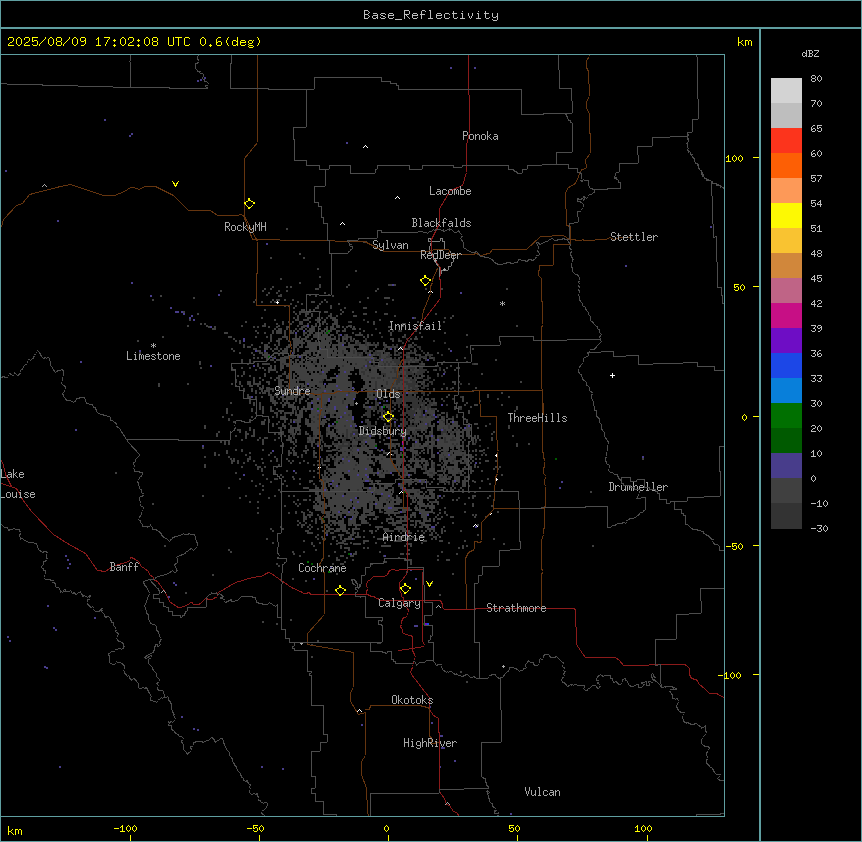Click the Olds town label
Screen dimensions: 862x842
388,394
